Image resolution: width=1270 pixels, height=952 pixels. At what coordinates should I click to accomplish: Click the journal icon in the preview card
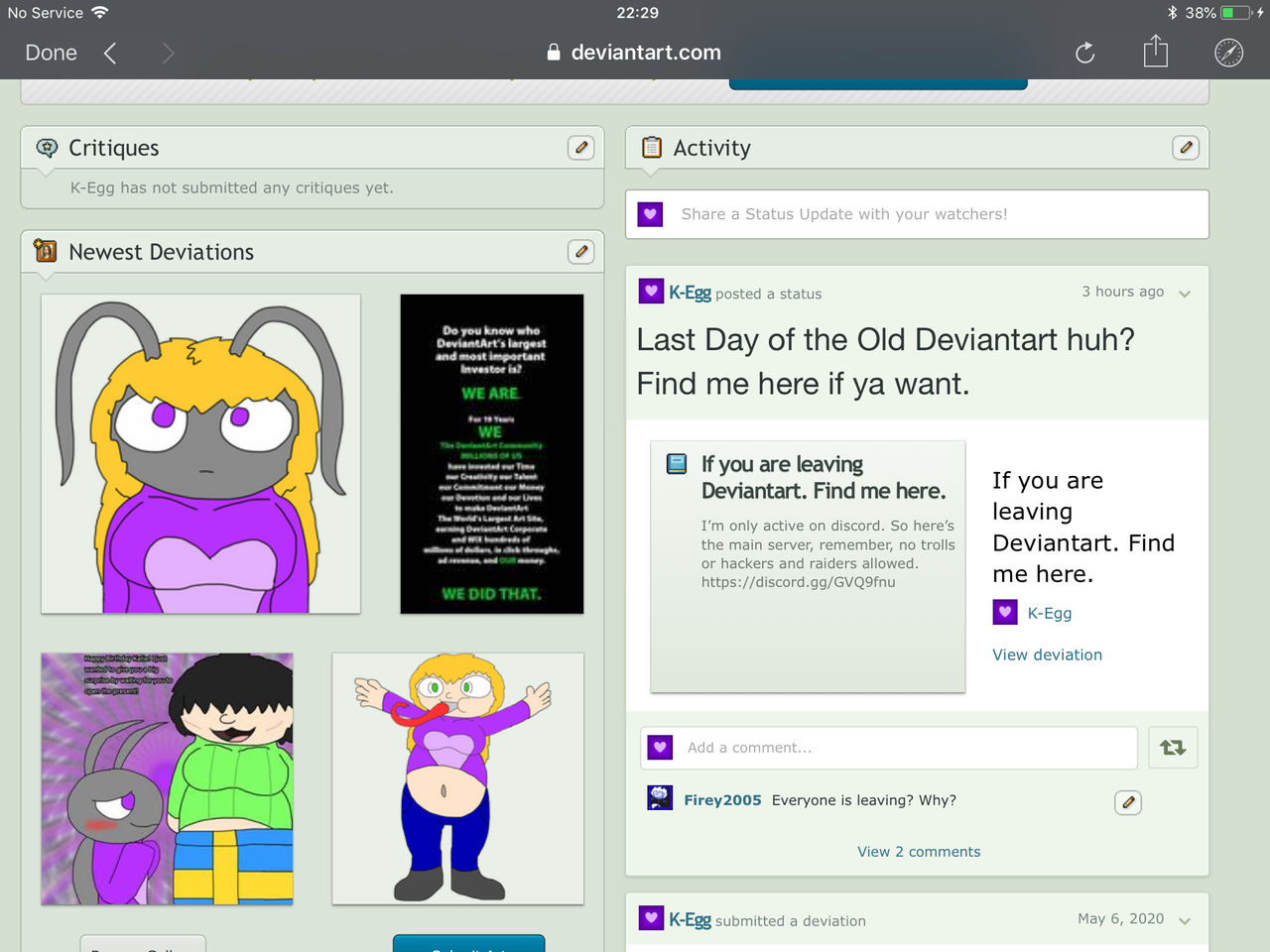[677, 463]
